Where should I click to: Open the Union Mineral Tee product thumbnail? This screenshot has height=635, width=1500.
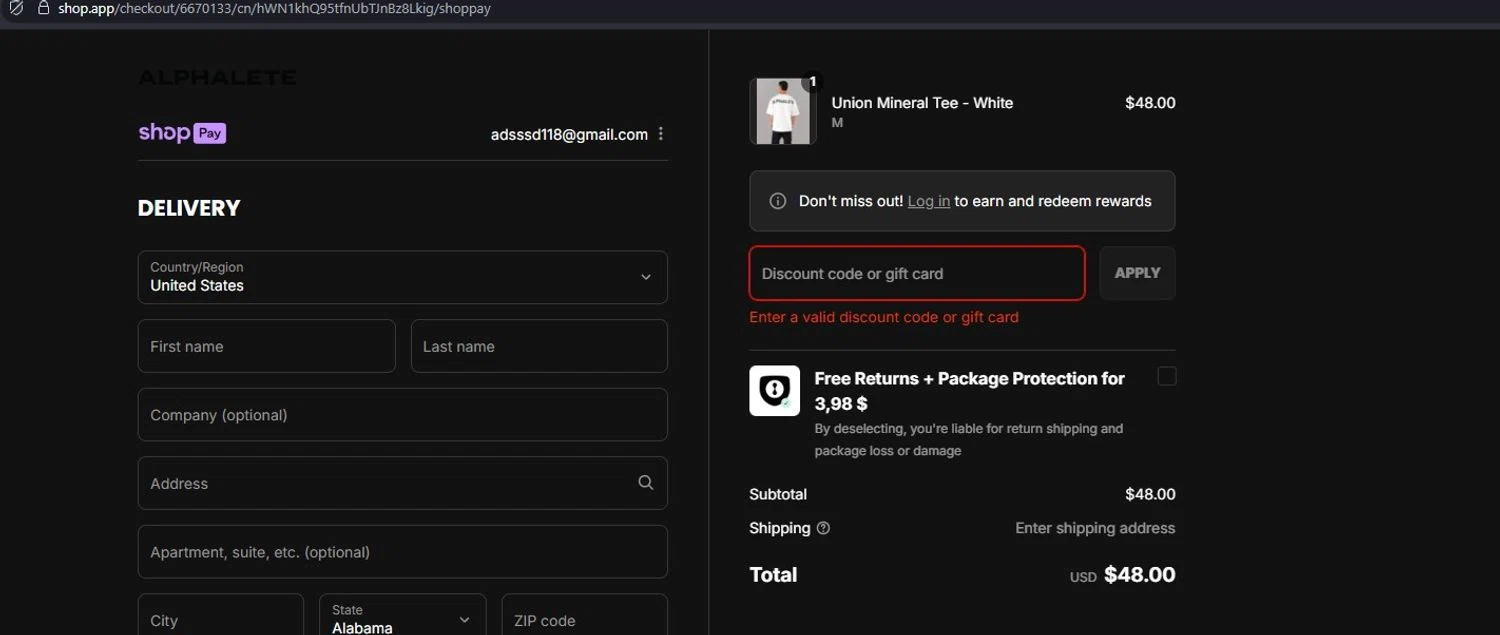783,111
